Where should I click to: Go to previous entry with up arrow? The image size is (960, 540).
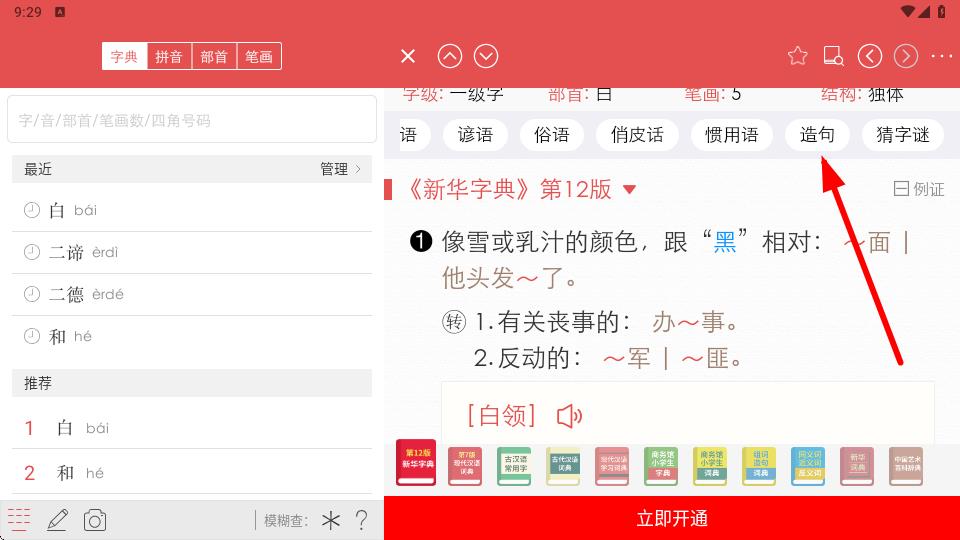(450, 56)
